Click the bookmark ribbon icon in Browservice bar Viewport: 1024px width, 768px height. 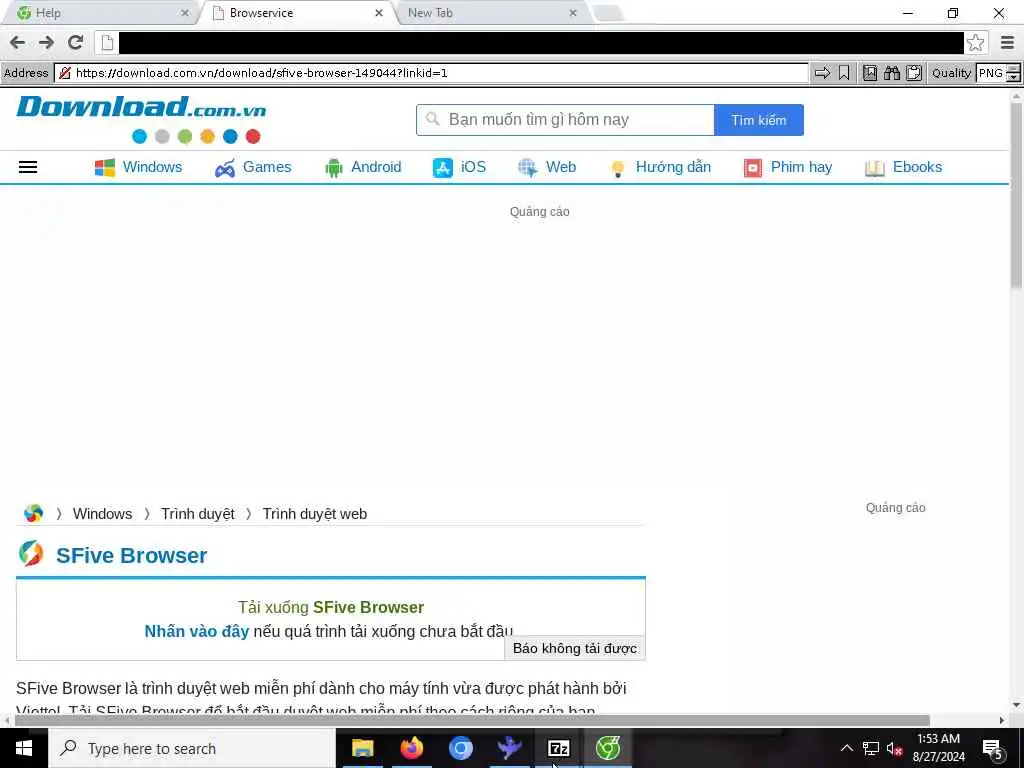click(x=844, y=73)
